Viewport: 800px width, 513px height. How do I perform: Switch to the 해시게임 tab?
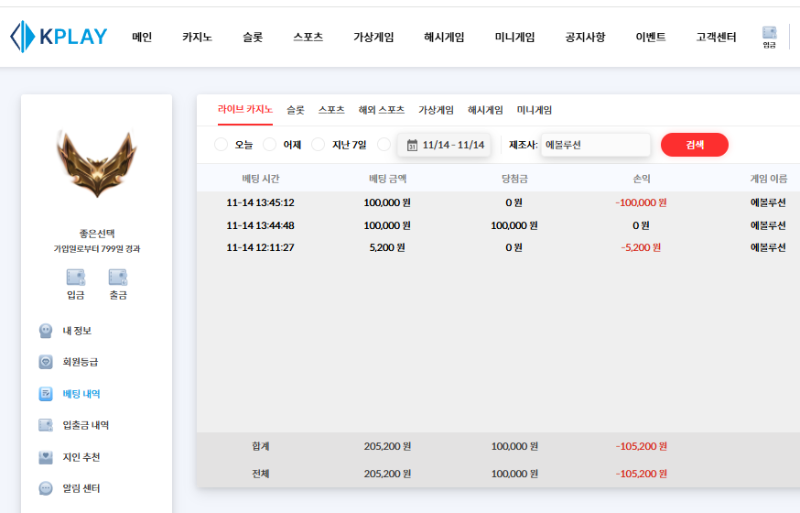[x=485, y=110]
